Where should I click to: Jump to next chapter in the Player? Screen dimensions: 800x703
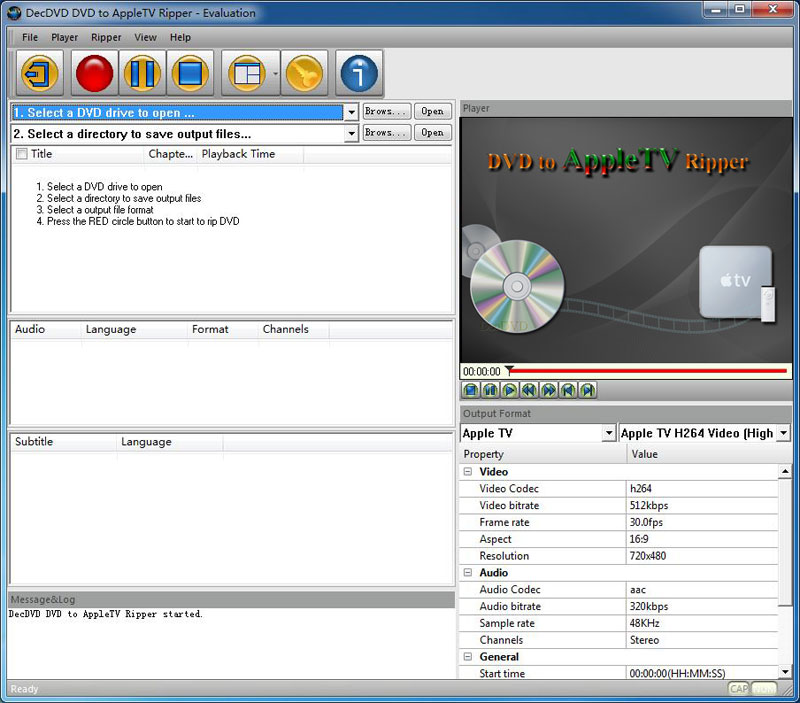[587, 391]
